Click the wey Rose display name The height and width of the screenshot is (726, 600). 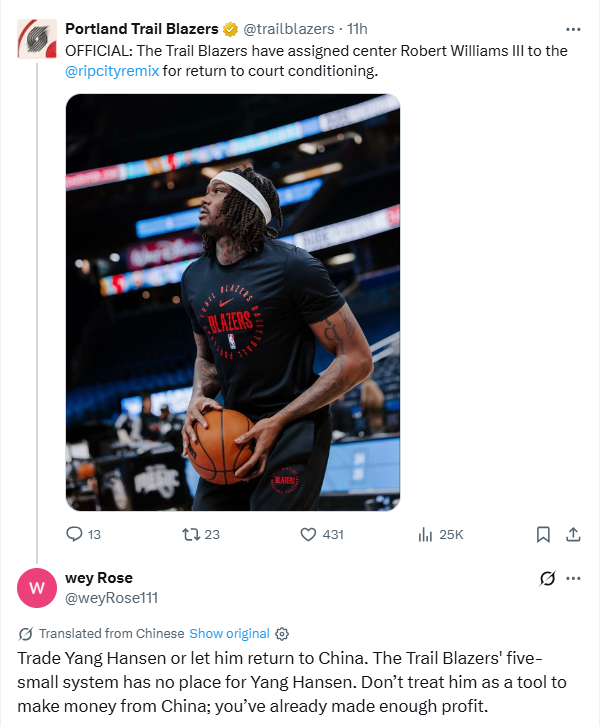(99, 578)
